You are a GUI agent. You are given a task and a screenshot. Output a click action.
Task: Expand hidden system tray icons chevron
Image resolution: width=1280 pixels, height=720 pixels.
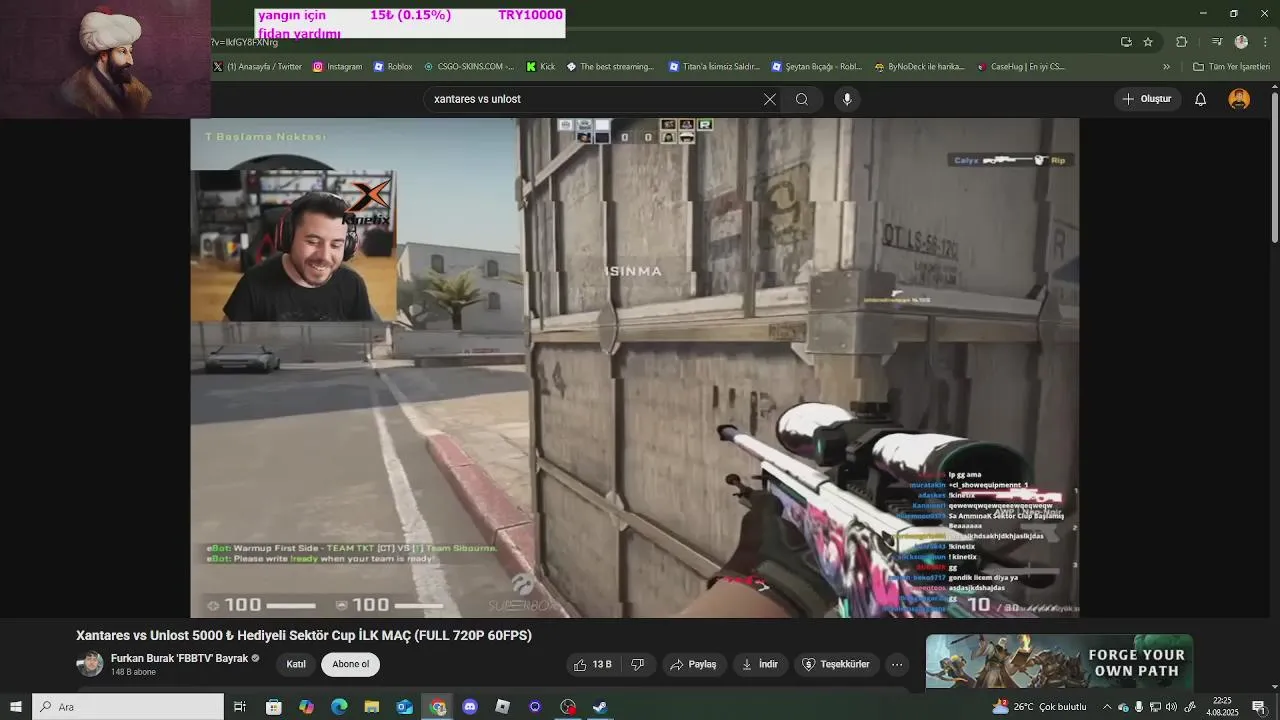[1107, 707]
